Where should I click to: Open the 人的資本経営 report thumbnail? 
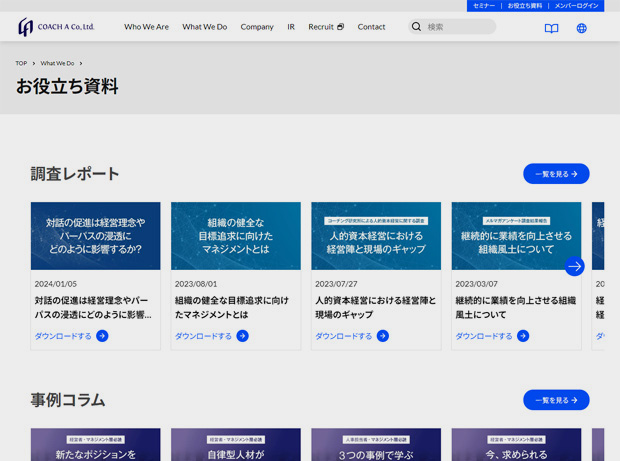[376, 236]
